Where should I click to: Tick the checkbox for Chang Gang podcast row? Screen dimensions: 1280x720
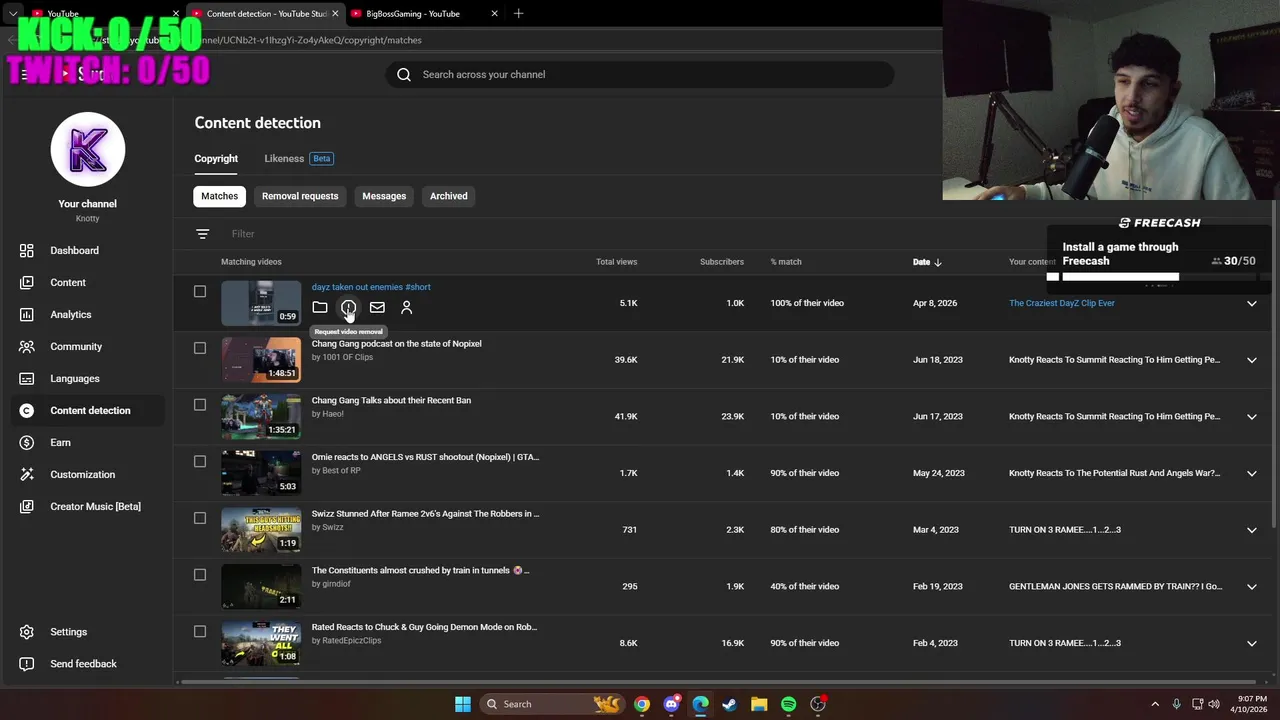(200, 348)
